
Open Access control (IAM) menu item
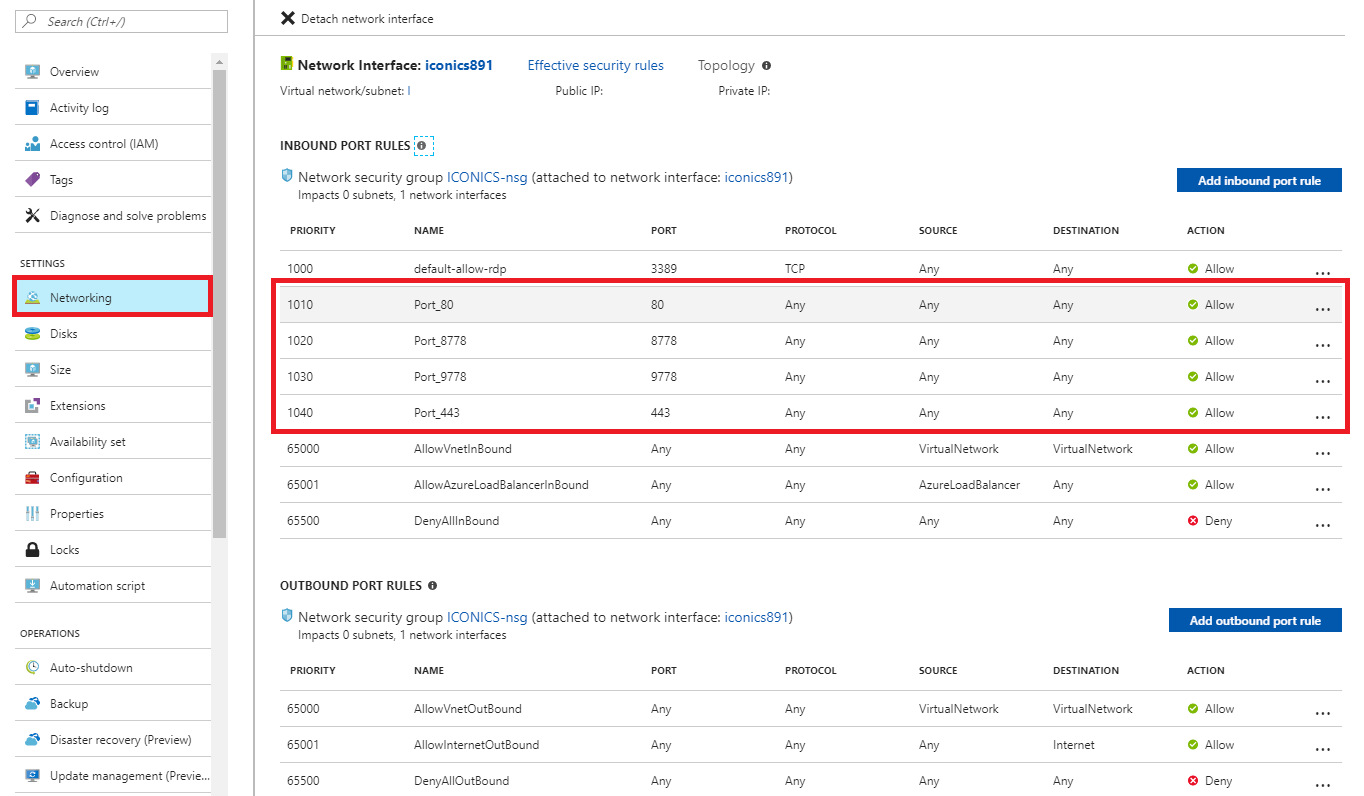pyautogui.click(x=113, y=144)
